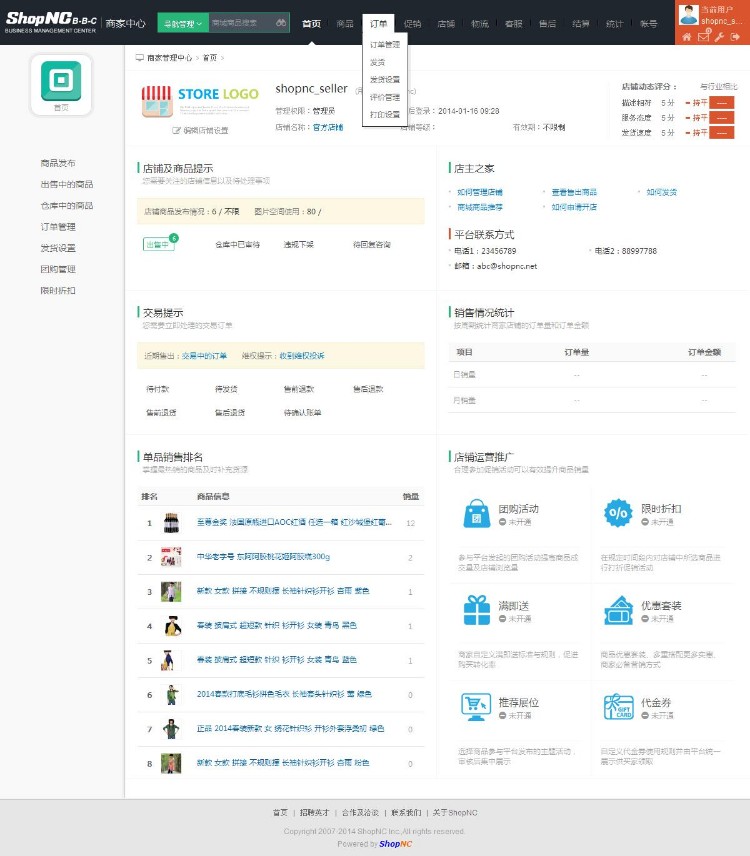The width and height of the screenshot is (750, 856).
Task: Click the 团购活动 shopping bag icon
Action: (477, 514)
